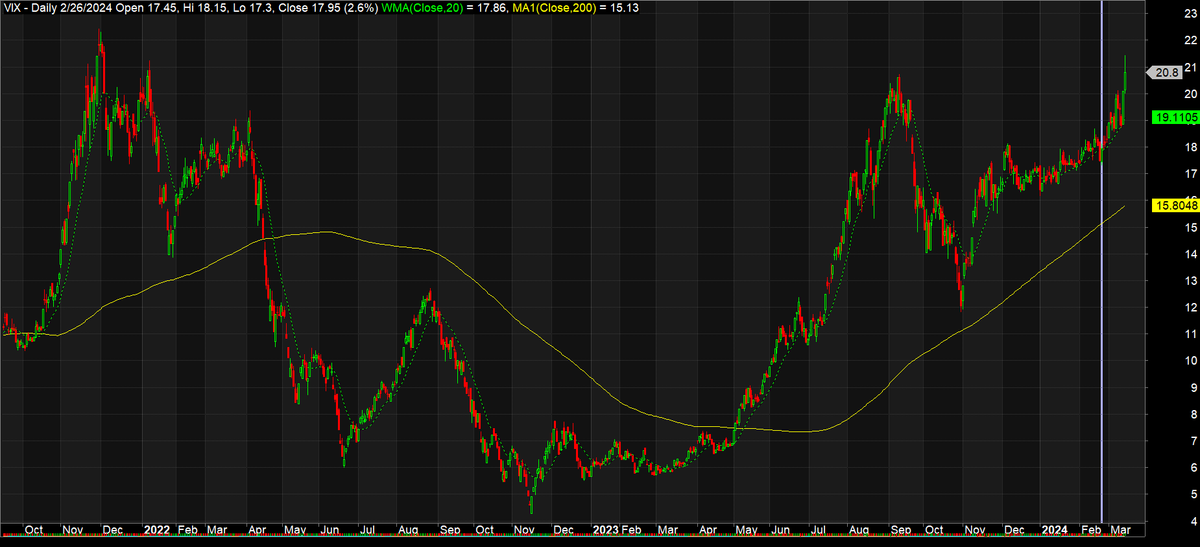The height and width of the screenshot is (547, 1200).
Task: Click the green 19.1105 WMA value tag
Action: pyautogui.click(x=1175, y=117)
